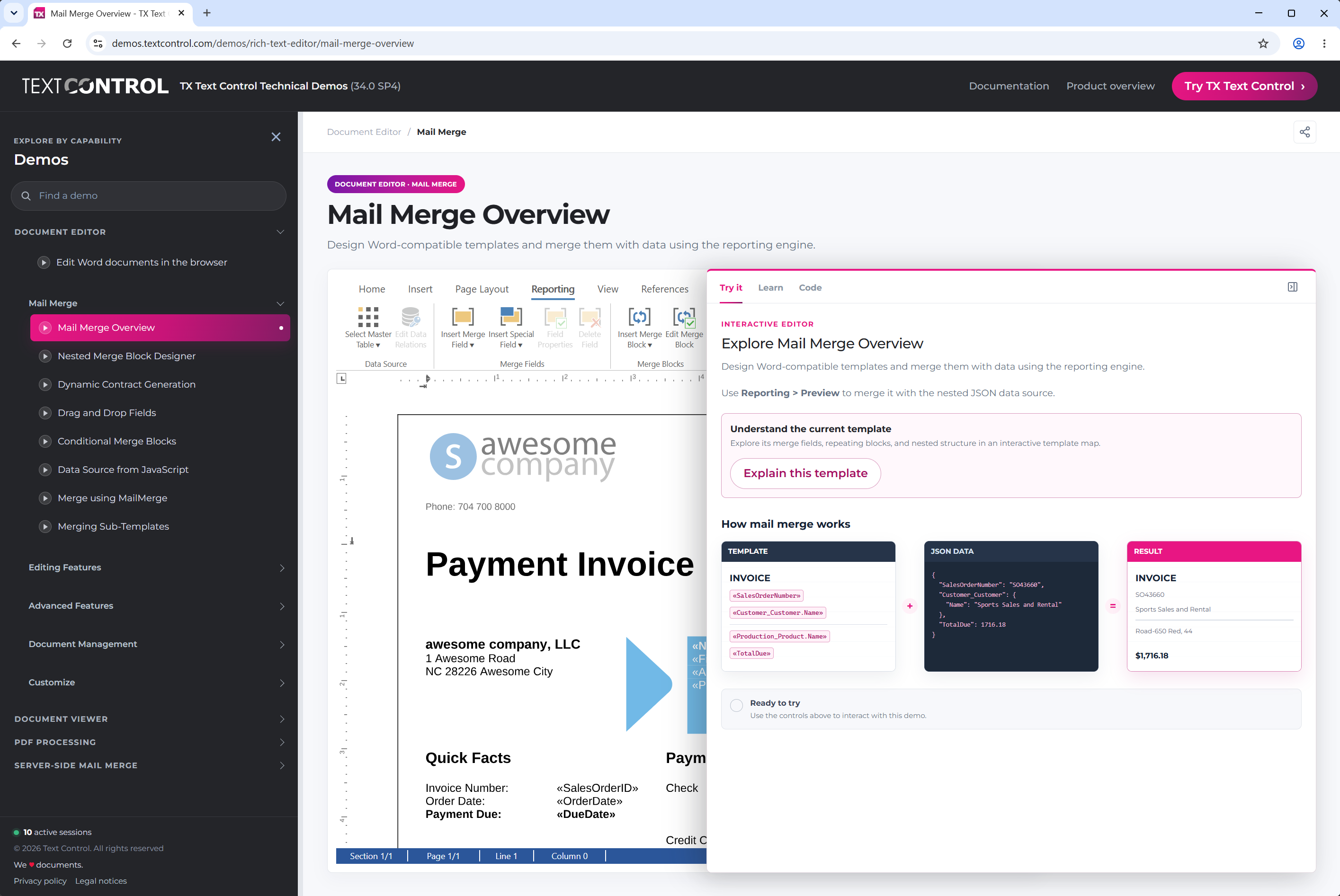Image resolution: width=1340 pixels, height=896 pixels.
Task: Open the browser profile icon
Action: tap(1299, 44)
